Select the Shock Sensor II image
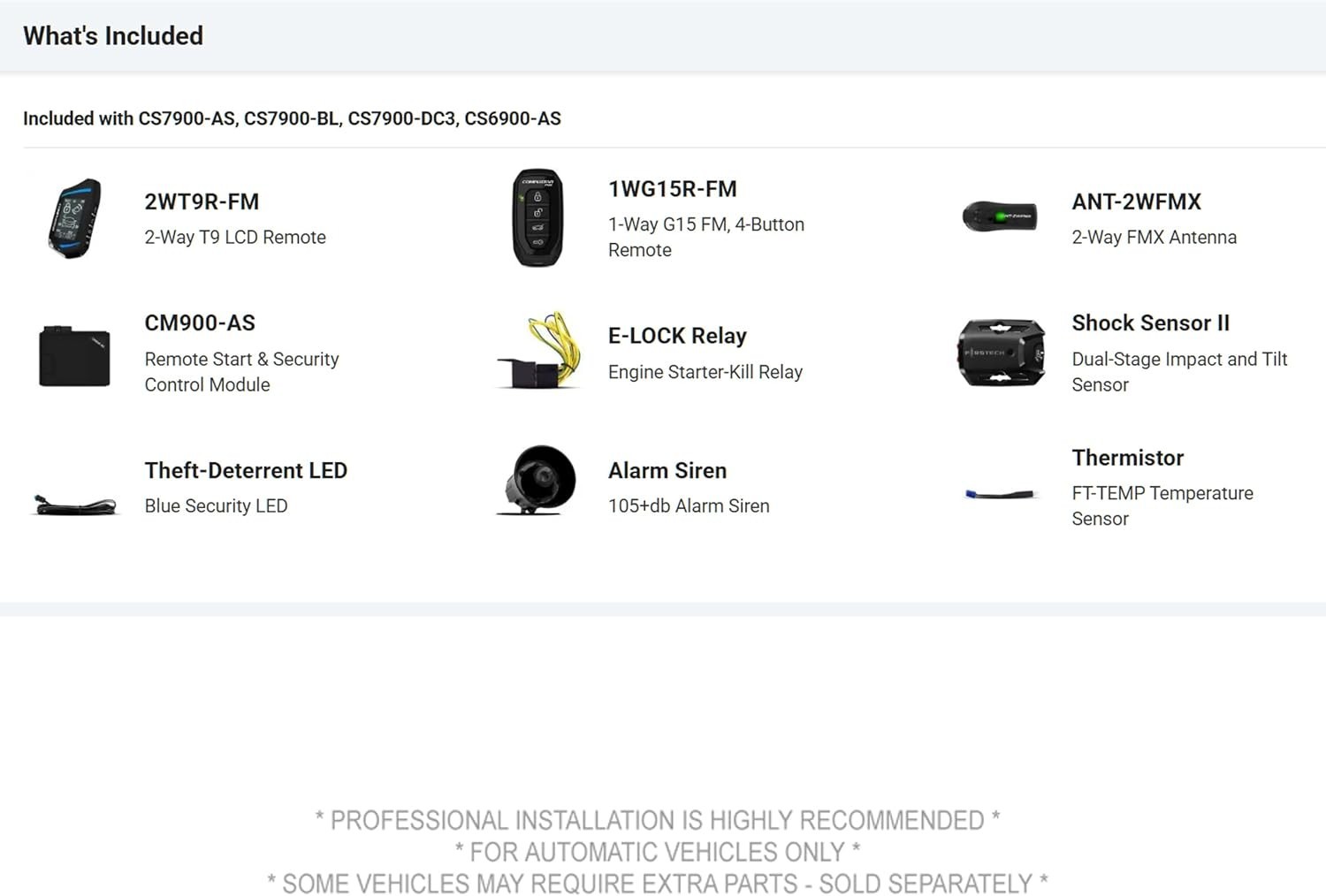 point(1001,353)
